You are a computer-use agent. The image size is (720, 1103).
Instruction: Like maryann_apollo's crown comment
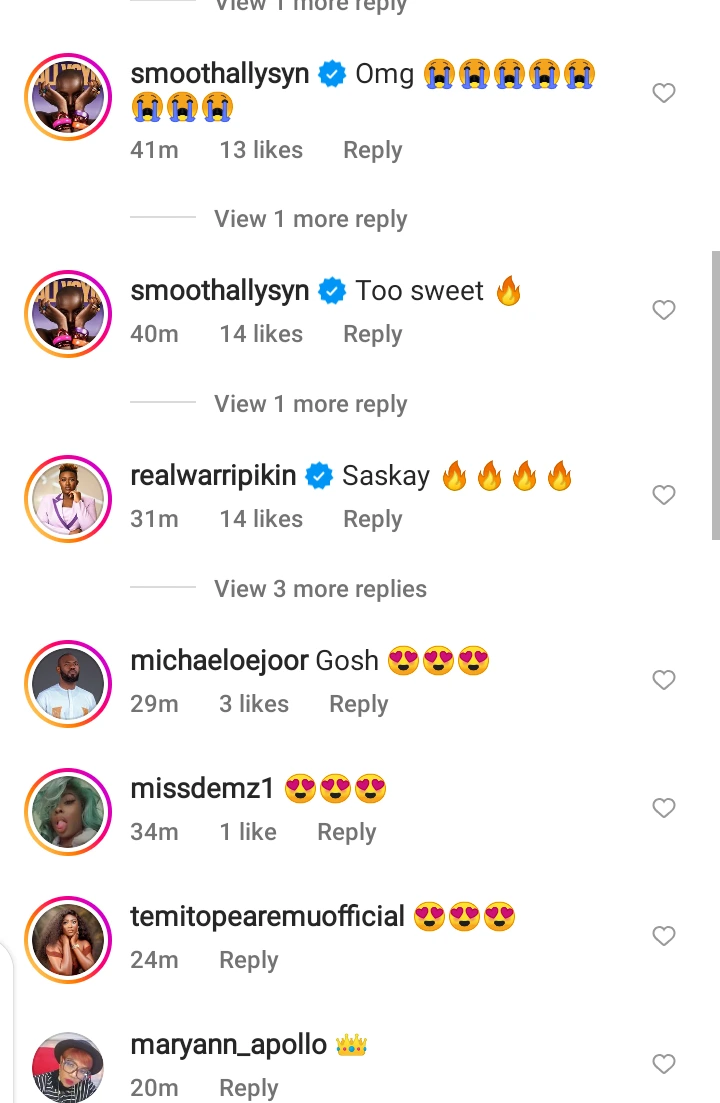pos(664,1065)
